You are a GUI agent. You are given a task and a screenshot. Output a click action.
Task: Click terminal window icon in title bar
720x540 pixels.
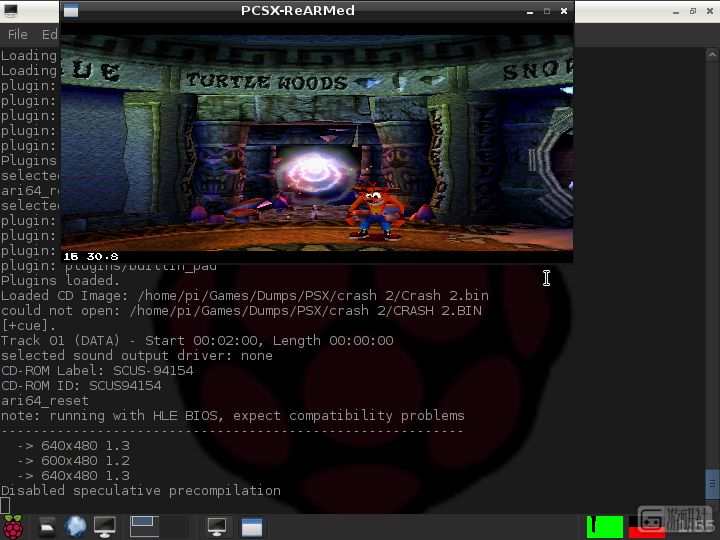[x=11, y=11]
